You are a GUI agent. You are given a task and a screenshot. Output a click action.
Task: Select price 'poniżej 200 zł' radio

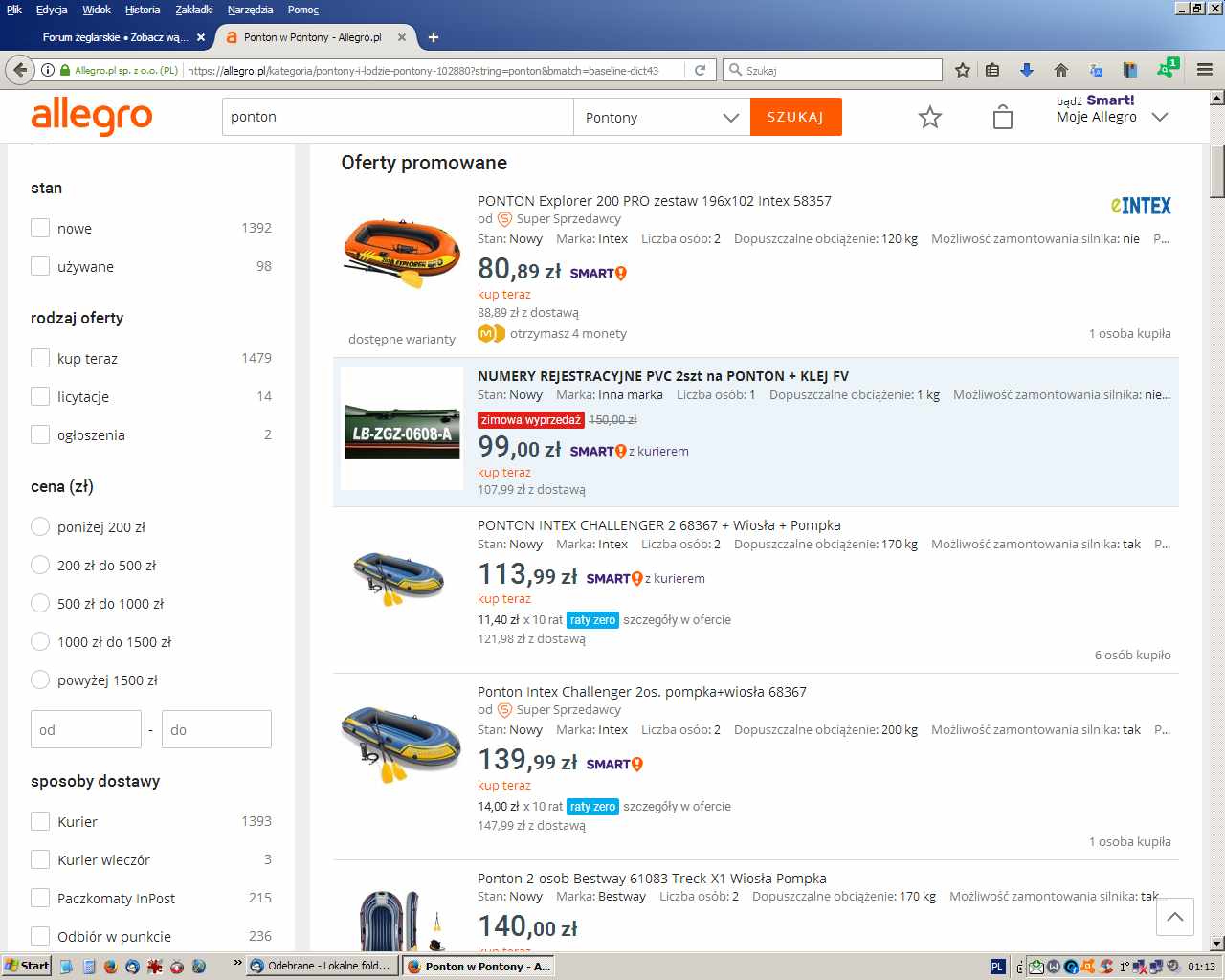click(40, 526)
